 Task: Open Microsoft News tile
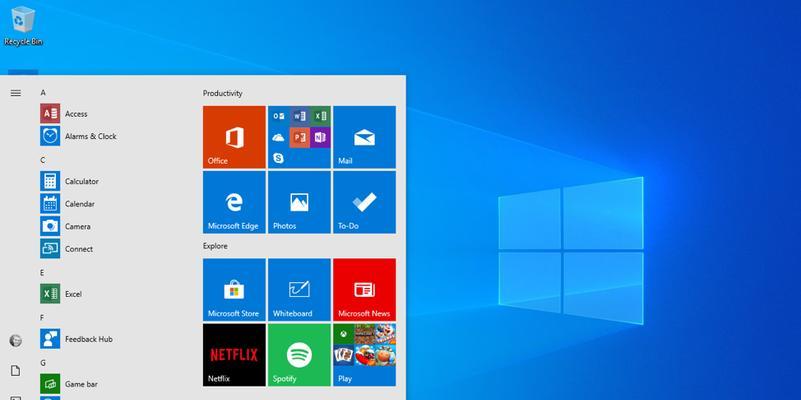(x=364, y=290)
